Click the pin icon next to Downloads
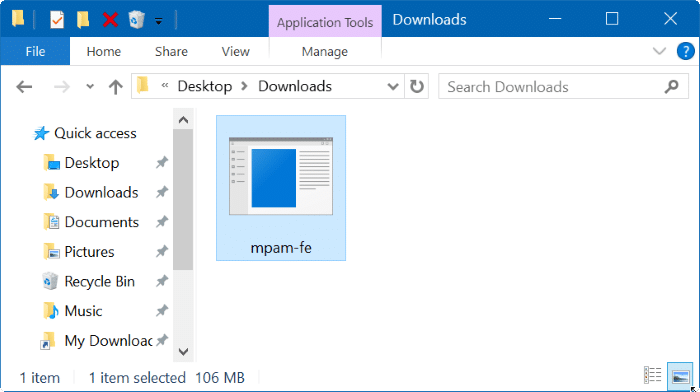The image size is (700, 392). (162, 192)
